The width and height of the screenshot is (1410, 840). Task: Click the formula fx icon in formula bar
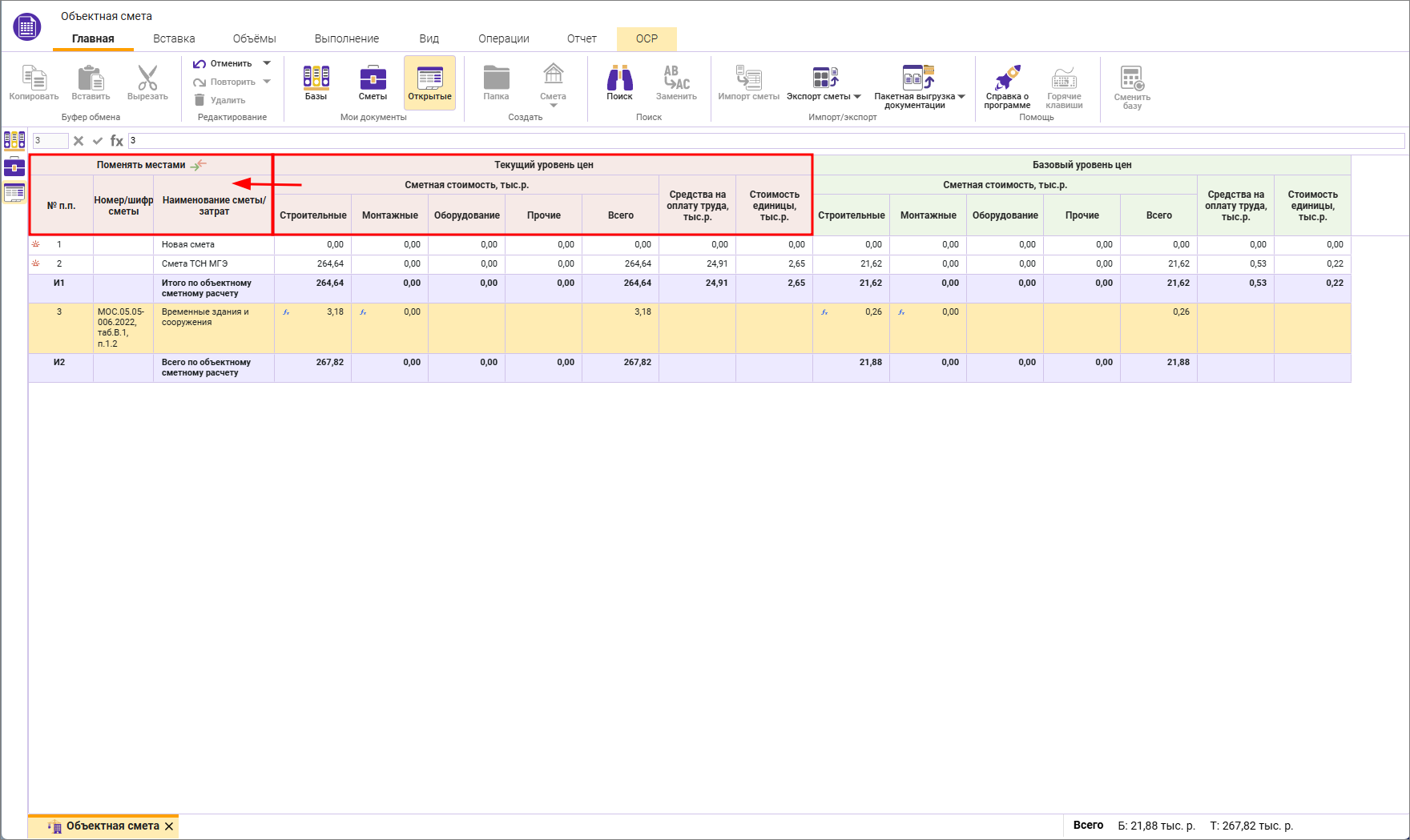pos(117,141)
